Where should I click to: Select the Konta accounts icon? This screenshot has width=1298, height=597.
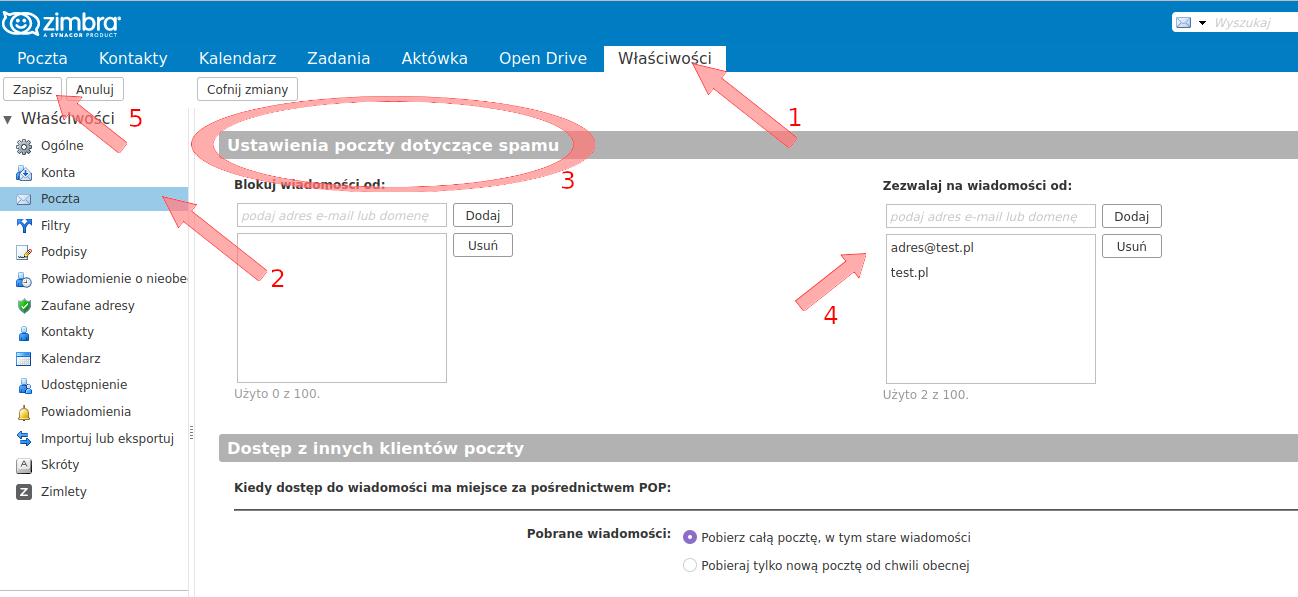pos(24,173)
